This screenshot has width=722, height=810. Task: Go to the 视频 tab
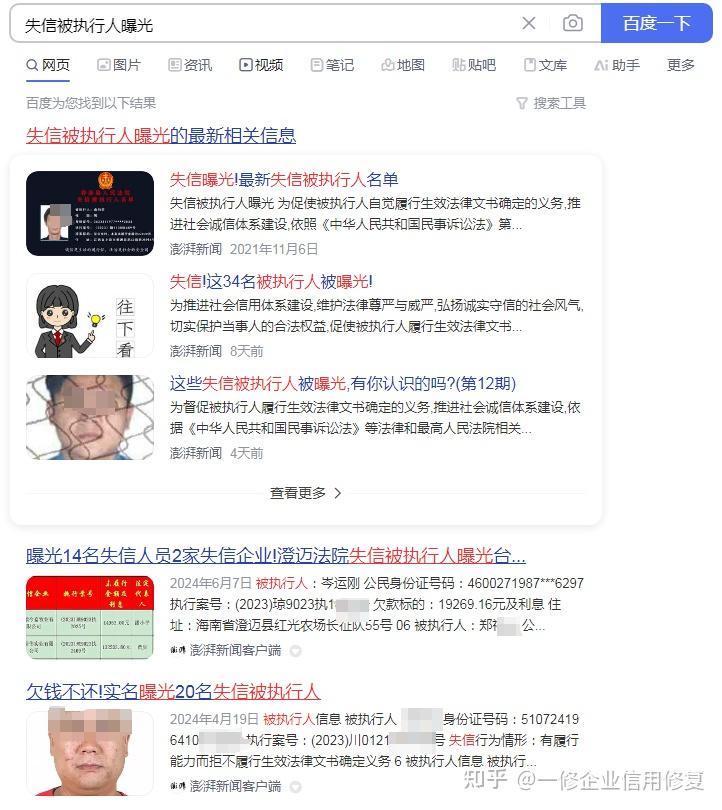261,65
